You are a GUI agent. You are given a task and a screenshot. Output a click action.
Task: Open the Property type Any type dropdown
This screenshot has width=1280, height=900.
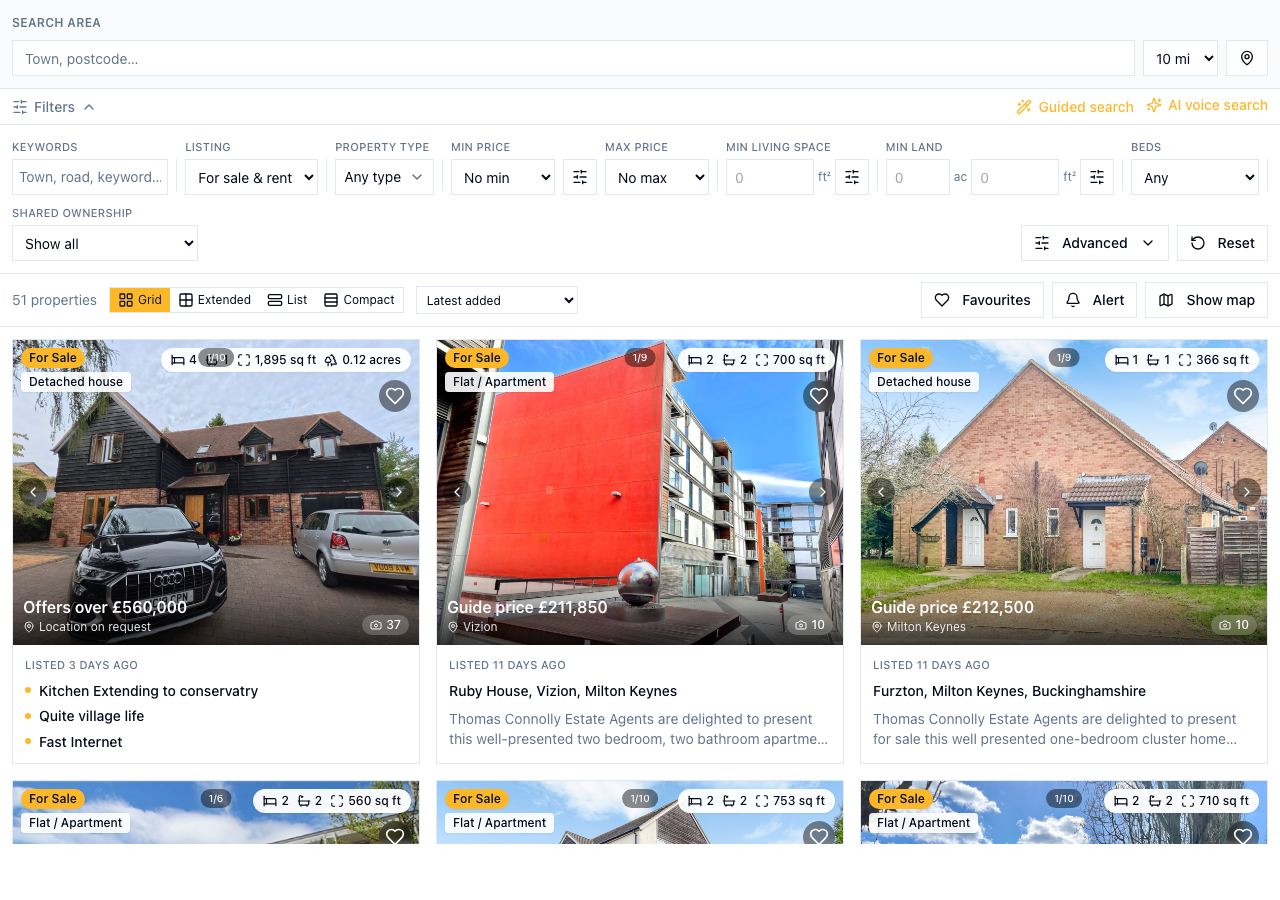384,177
